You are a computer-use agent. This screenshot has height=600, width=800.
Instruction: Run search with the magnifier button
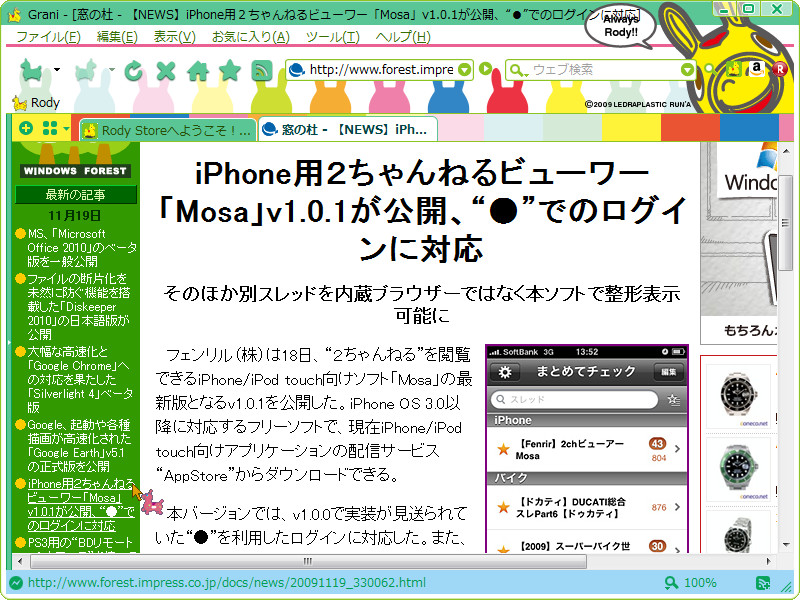[x=709, y=68]
